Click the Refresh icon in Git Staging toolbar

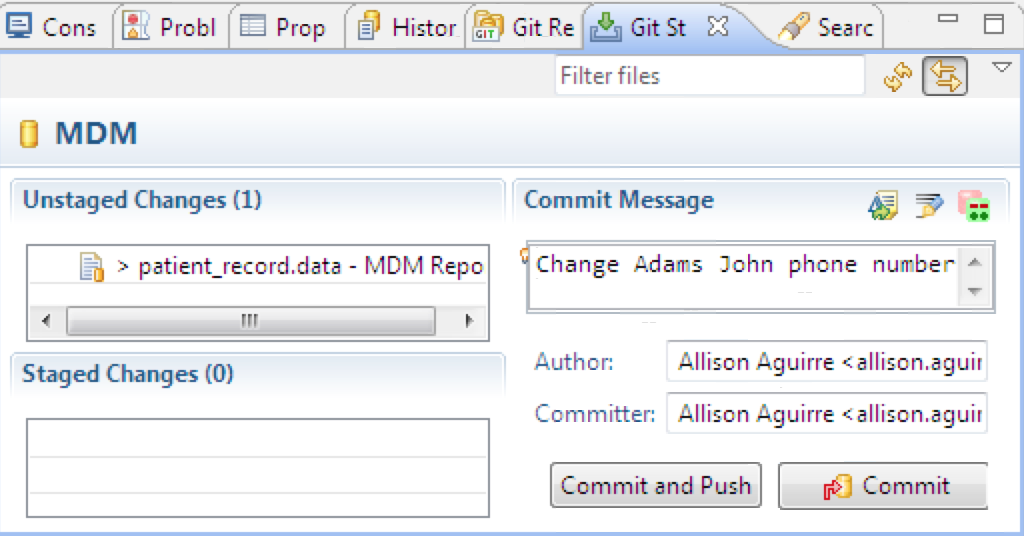click(898, 76)
